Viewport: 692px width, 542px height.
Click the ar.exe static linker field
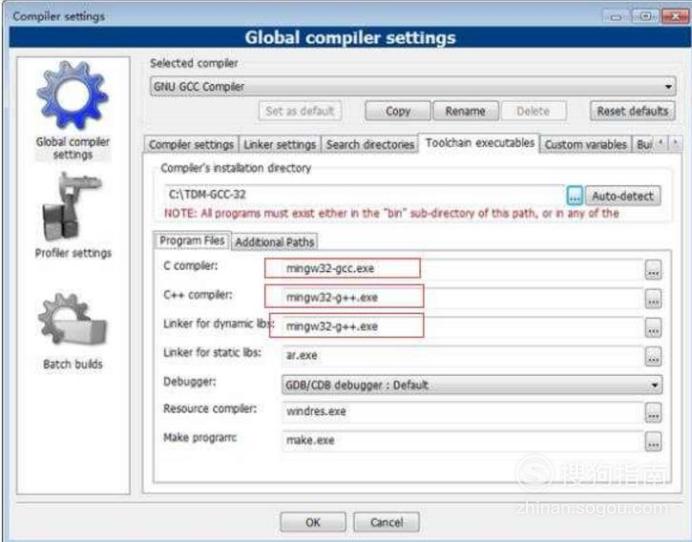click(x=463, y=355)
